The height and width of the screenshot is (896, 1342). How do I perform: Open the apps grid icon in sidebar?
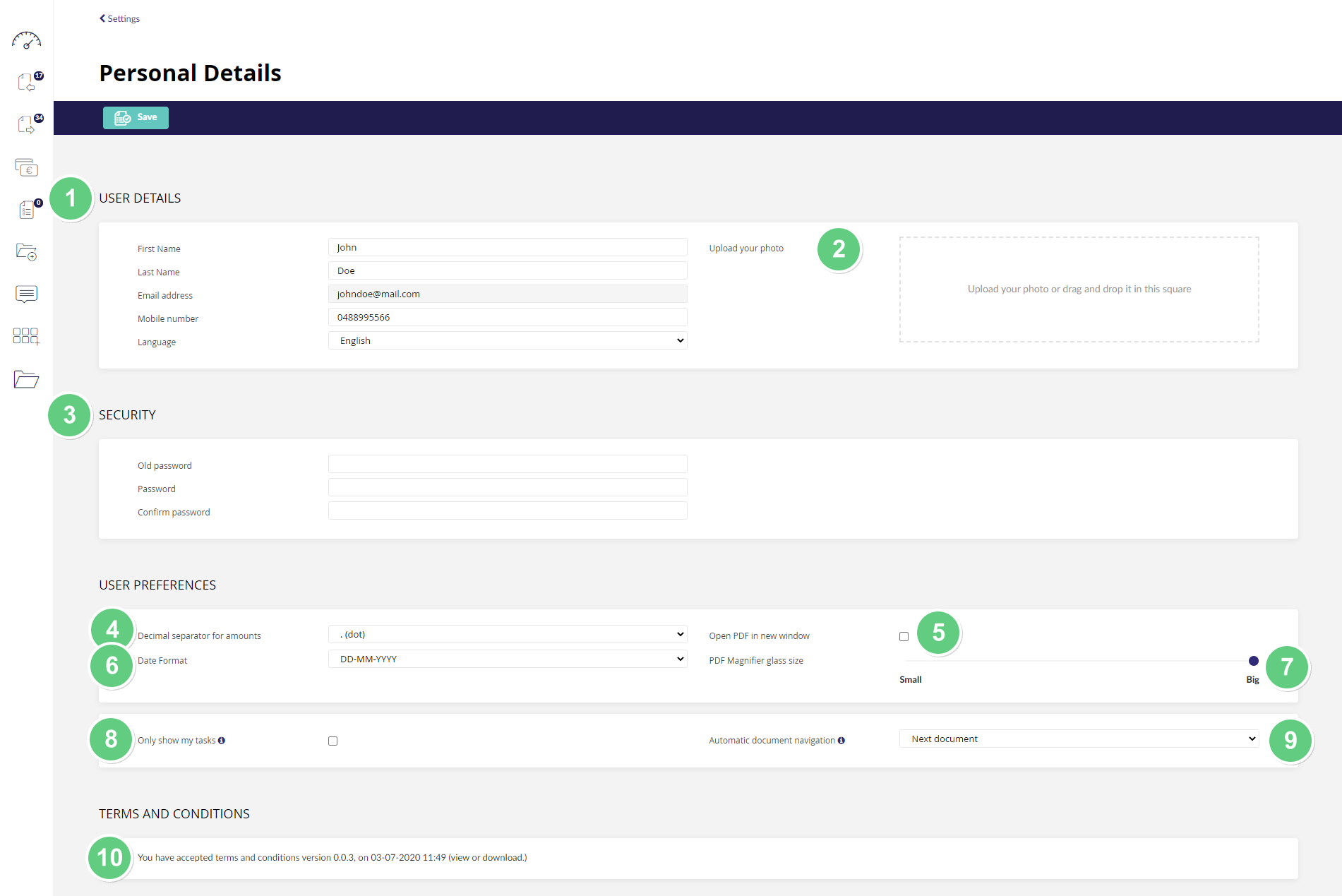tap(26, 336)
